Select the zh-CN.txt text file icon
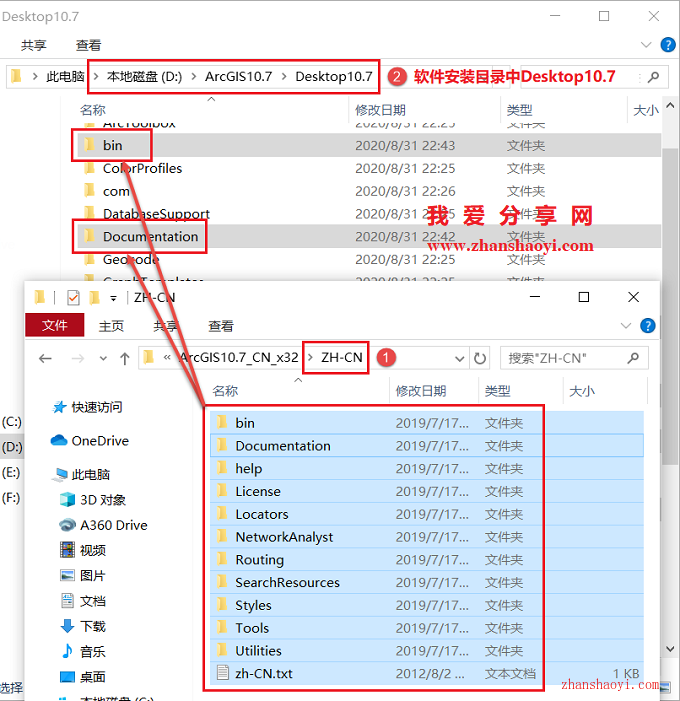This screenshot has width=680, height=701. 223,673
